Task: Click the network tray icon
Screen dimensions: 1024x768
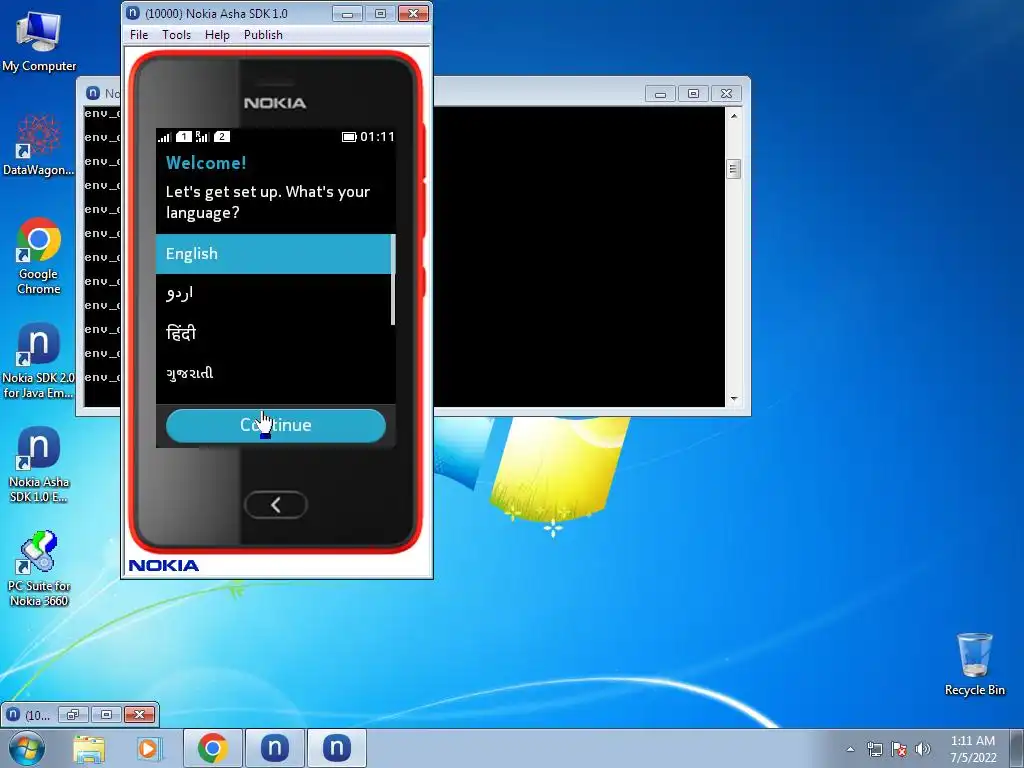Action: coord(874,749)
